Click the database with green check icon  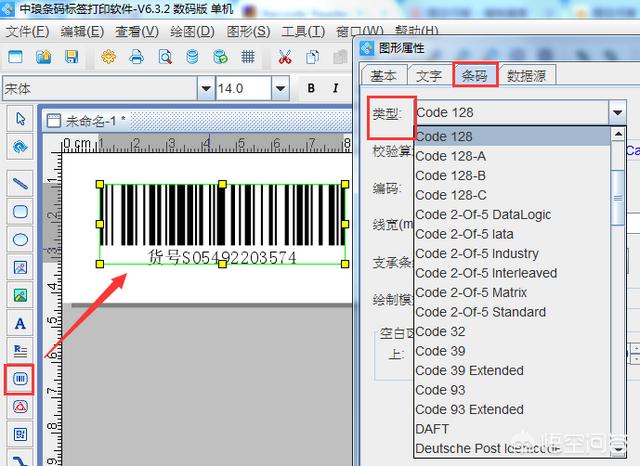pos(220,56)
